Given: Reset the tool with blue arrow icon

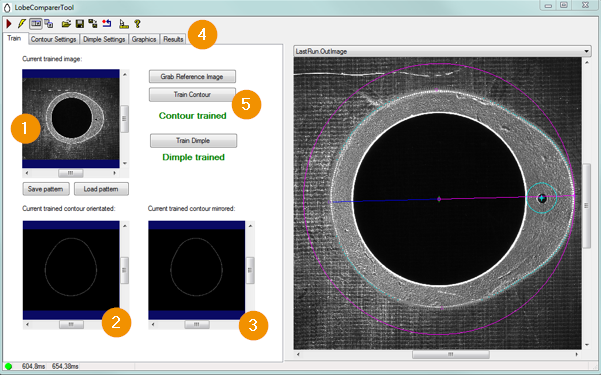Looking at the screenshot, I should (x=107, y=24).
